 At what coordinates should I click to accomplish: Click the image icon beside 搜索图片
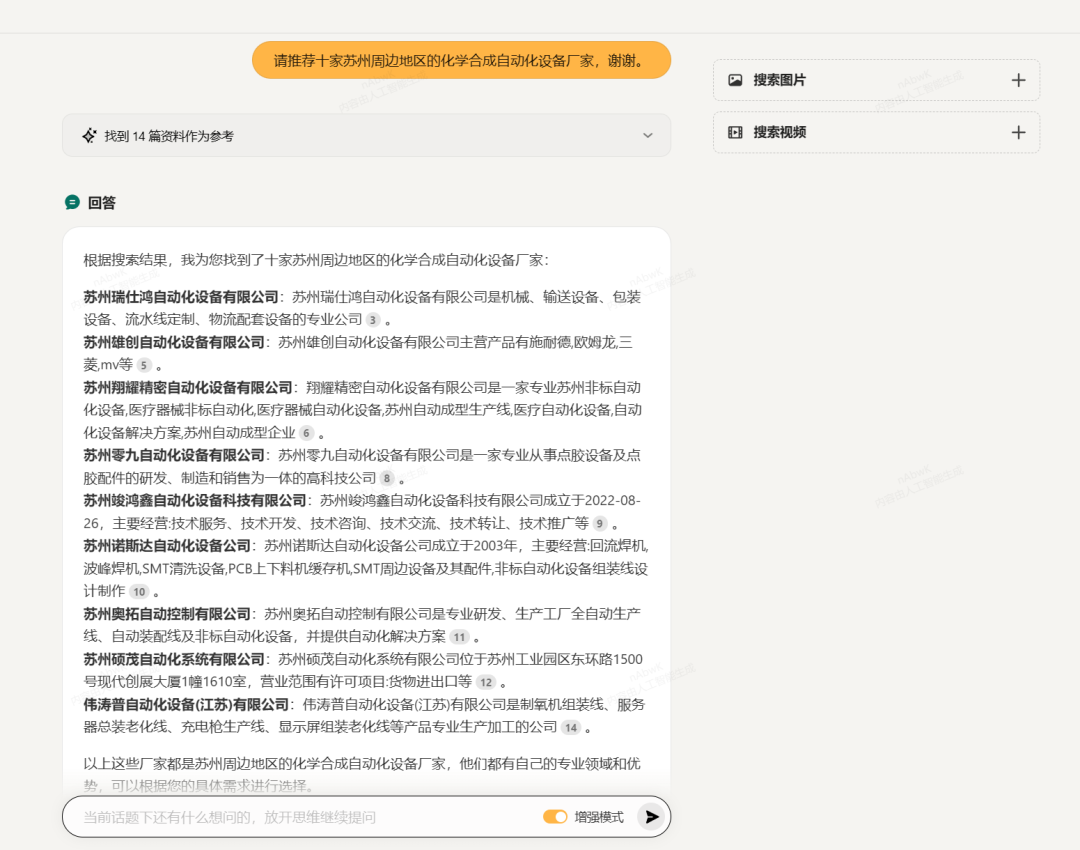pos(735,80)
